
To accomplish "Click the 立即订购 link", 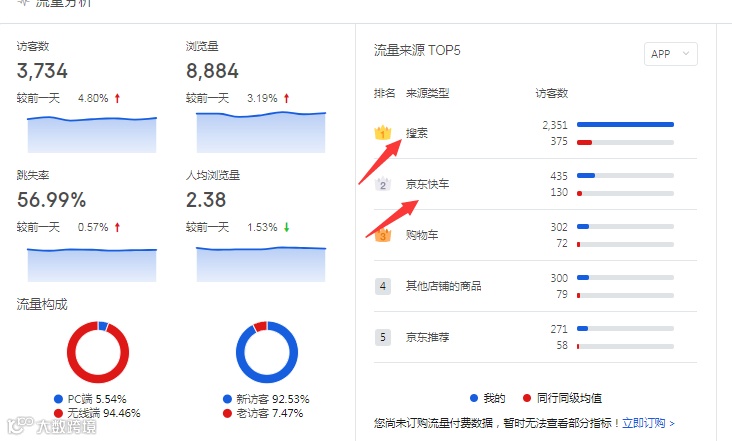I will 648,423.
